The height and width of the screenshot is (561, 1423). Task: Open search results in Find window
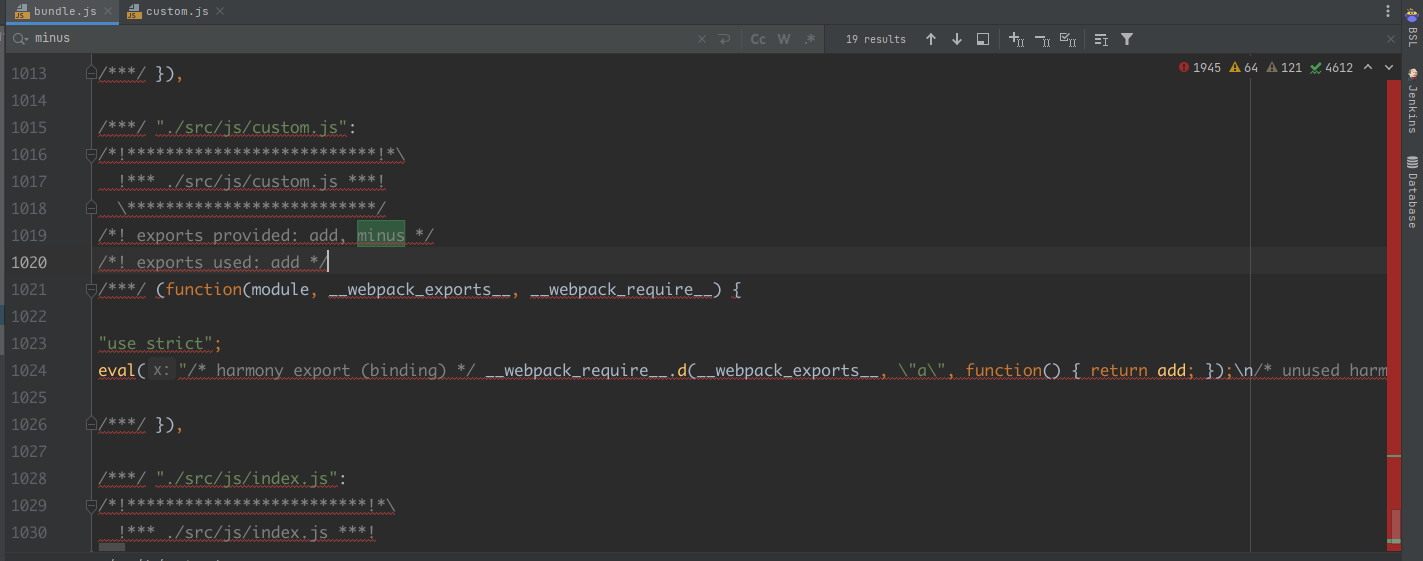pyautogui.click(x=983, y=39)
